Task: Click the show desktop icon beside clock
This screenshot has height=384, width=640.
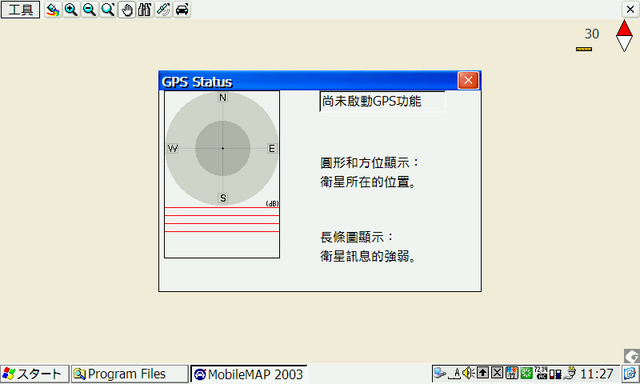Action: (630, 374)
